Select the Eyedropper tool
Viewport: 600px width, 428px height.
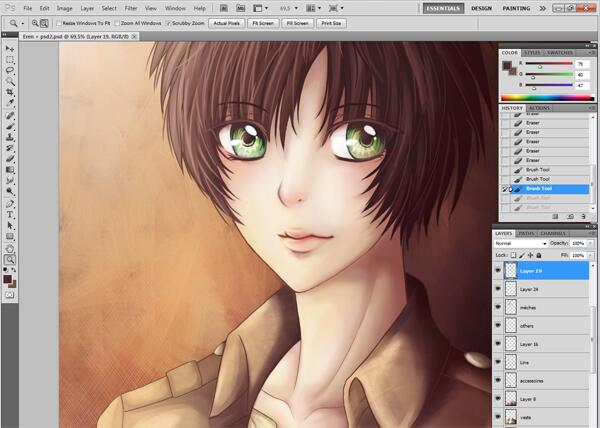pos(10,103)
